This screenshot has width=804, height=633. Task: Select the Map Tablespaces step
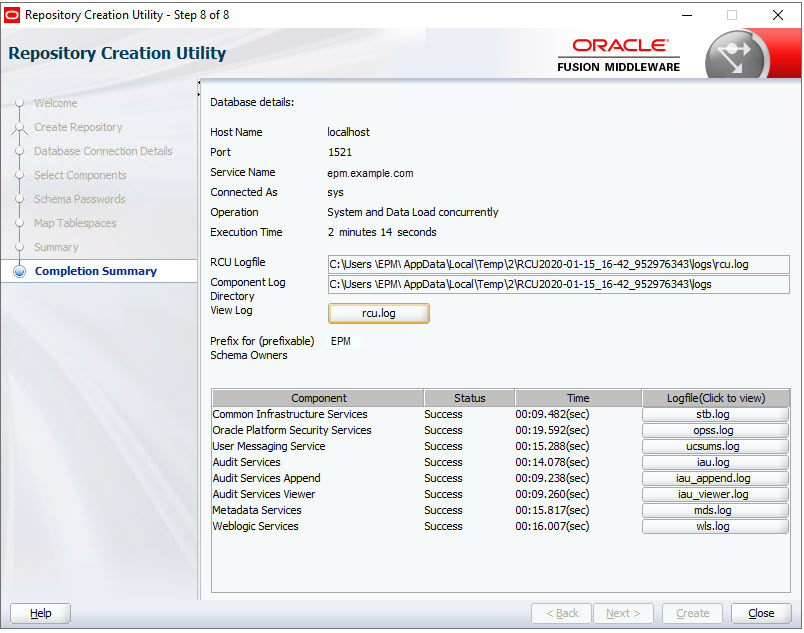[x=75, y=223]
